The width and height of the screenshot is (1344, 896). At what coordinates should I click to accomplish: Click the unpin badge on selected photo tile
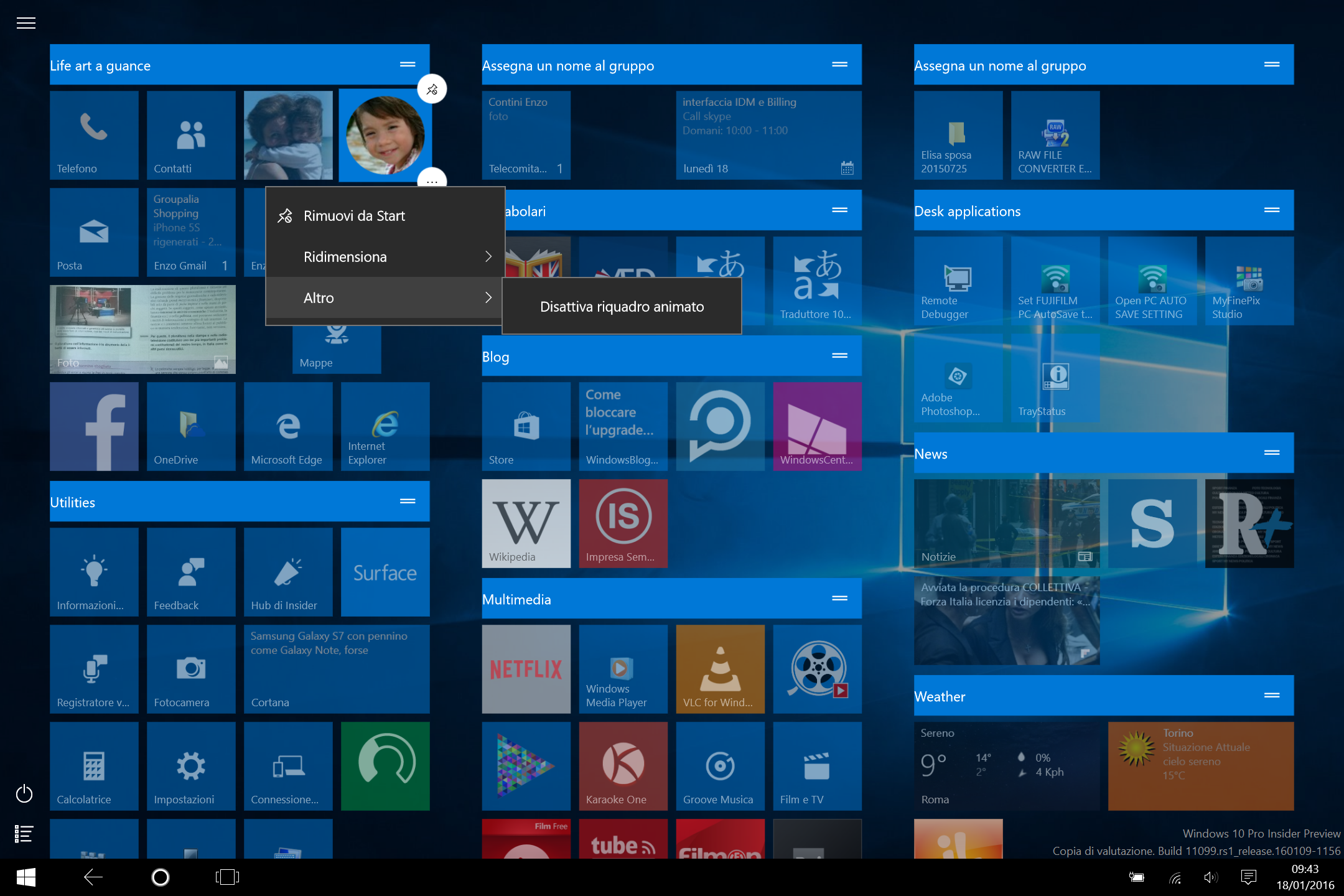pos(432,90)
